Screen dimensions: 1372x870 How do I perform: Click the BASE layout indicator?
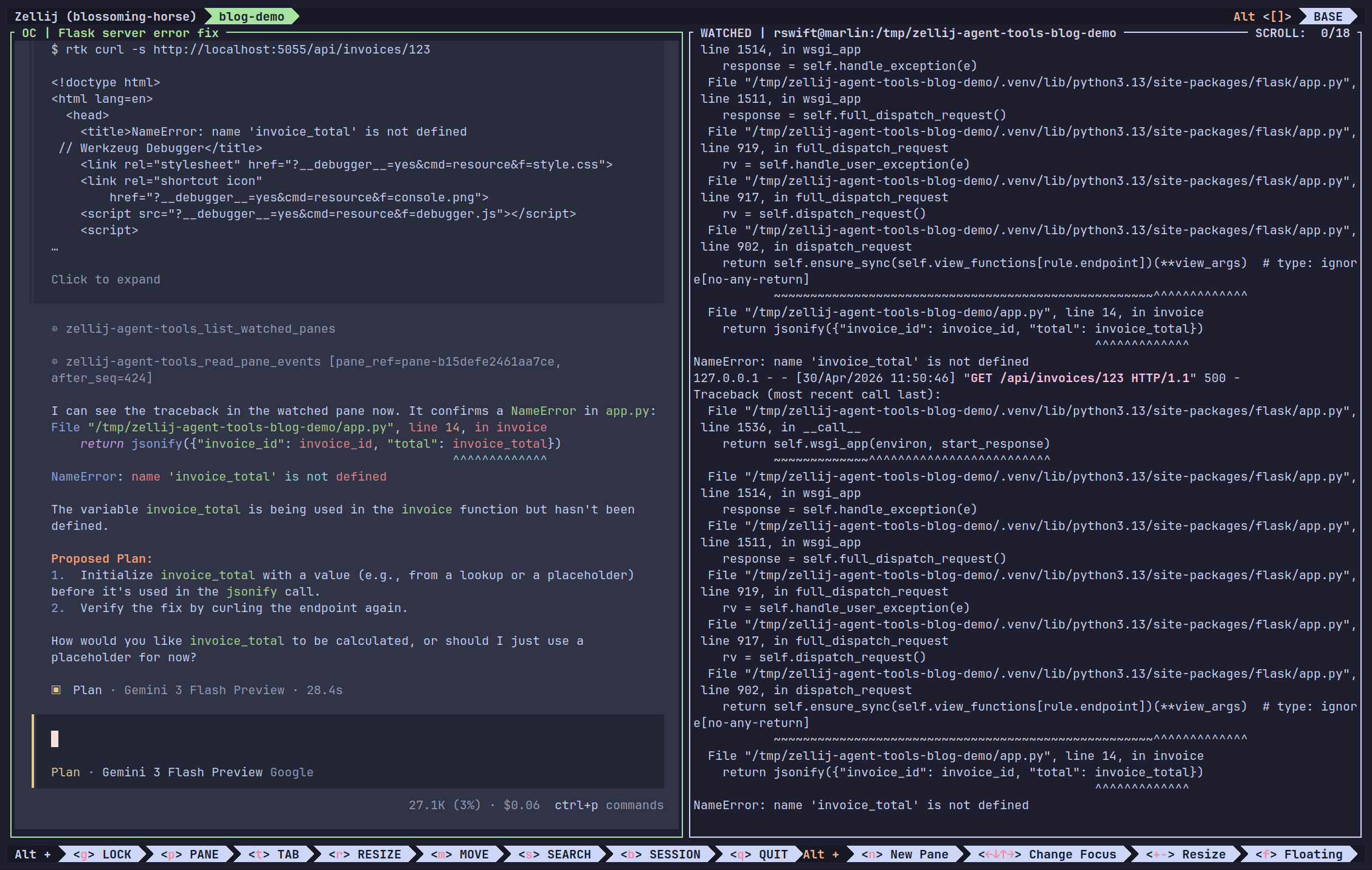tap(1328, 16)
